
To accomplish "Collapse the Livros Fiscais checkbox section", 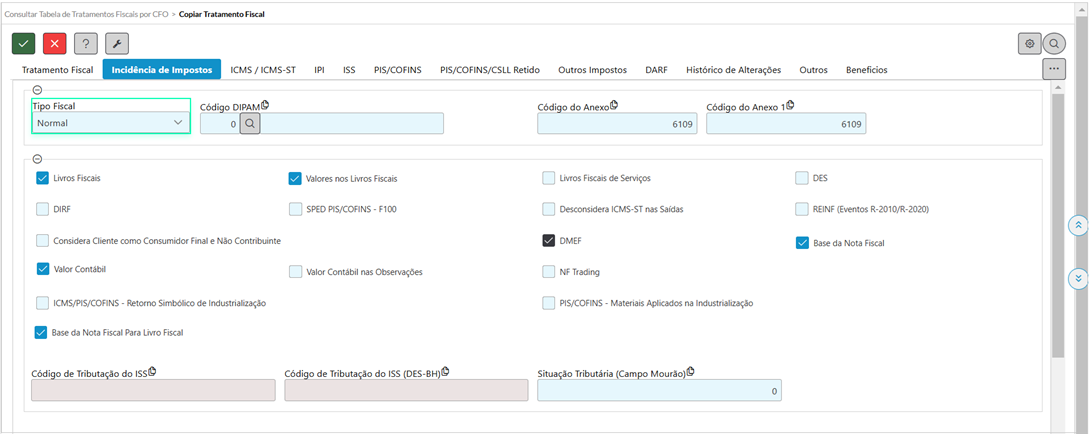I will [x=37, y=158].
